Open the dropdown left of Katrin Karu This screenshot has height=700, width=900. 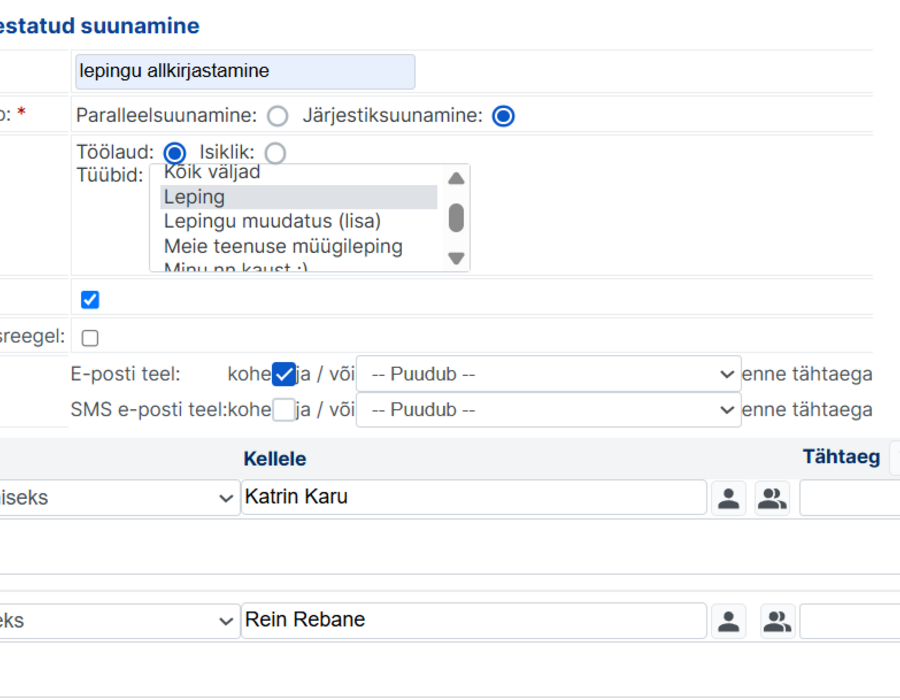point(118,497)
